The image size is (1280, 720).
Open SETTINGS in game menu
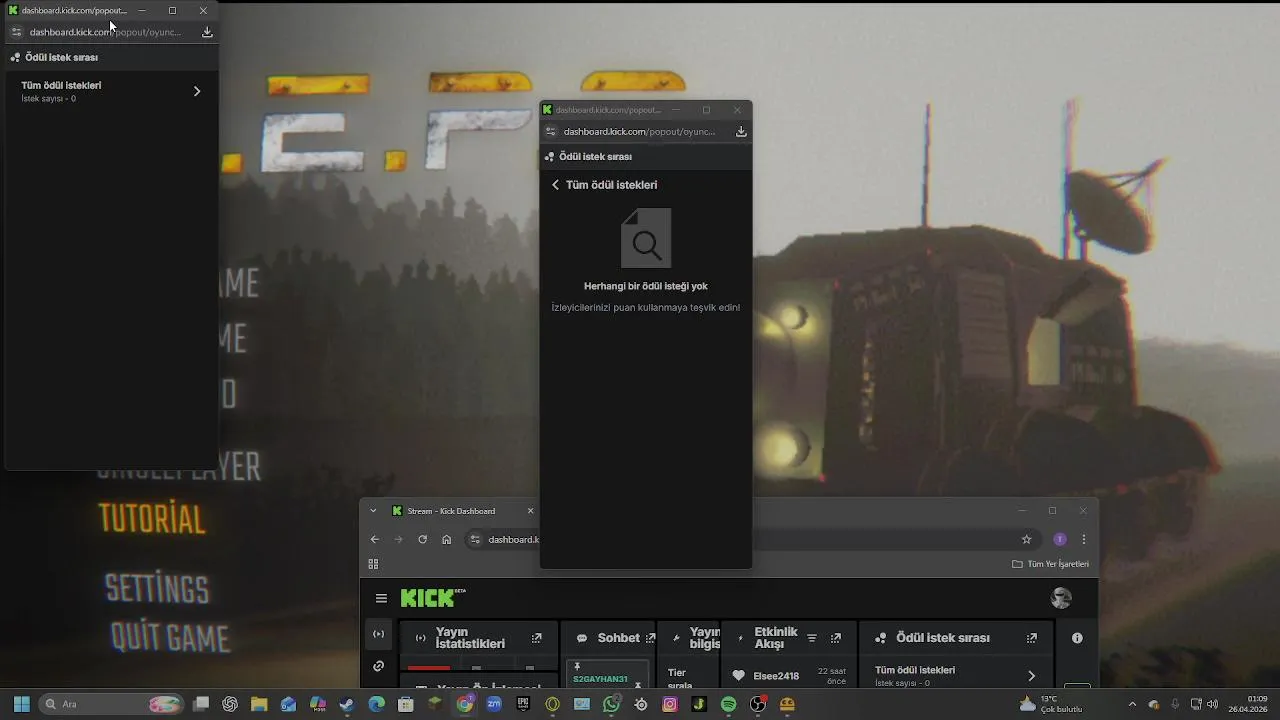click(157, 588)
